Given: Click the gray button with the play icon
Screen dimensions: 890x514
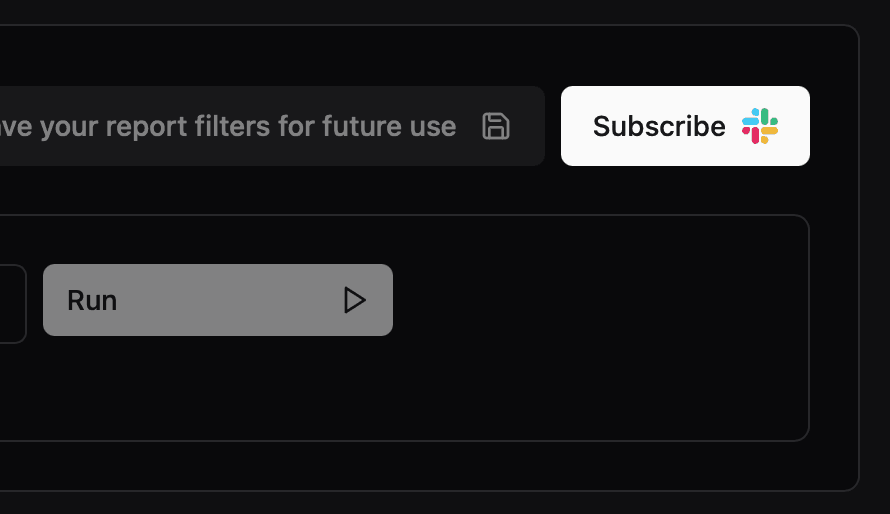Looking at the screenshot, I should [218, 300].
